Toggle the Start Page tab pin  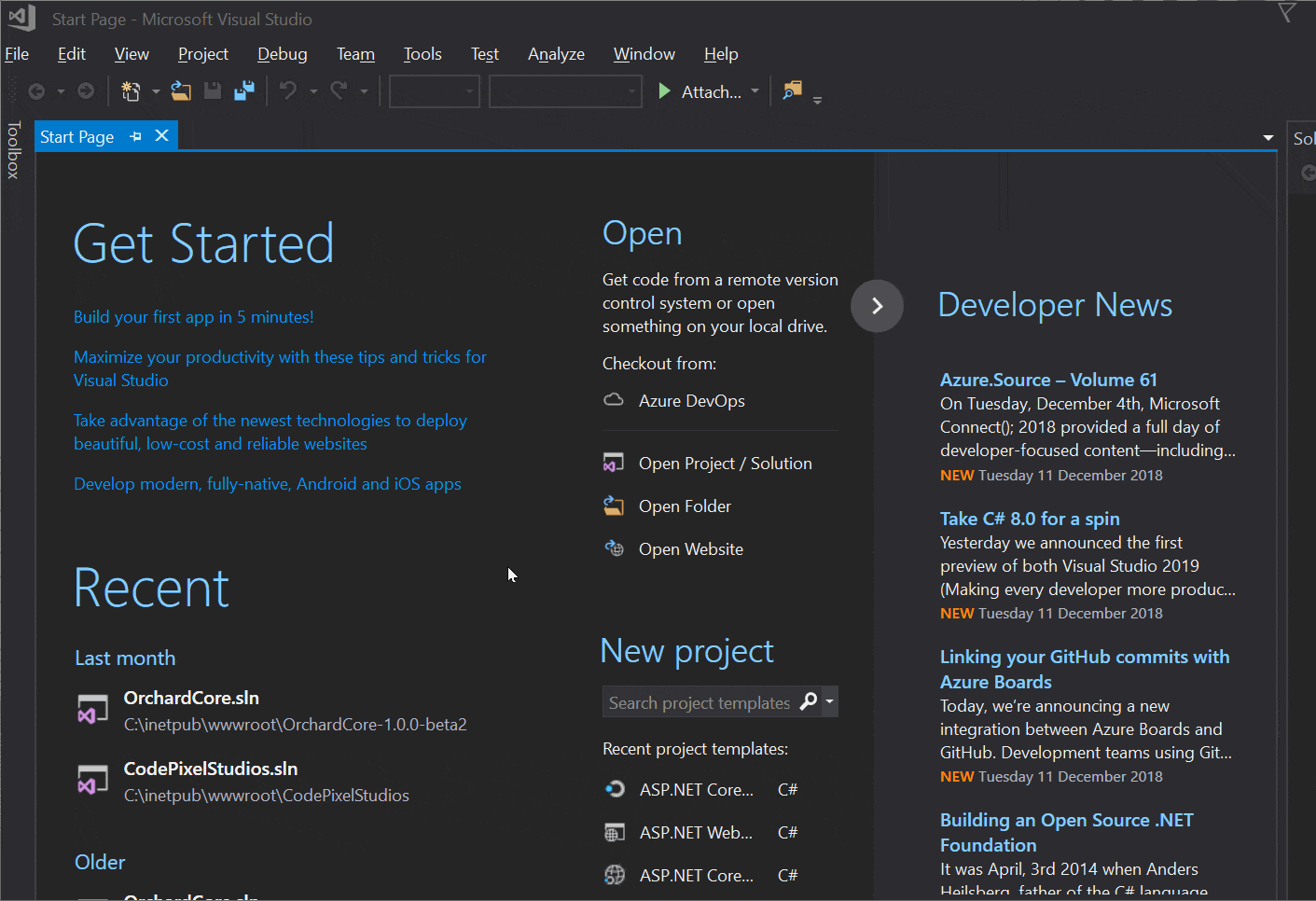click(136, 136)
